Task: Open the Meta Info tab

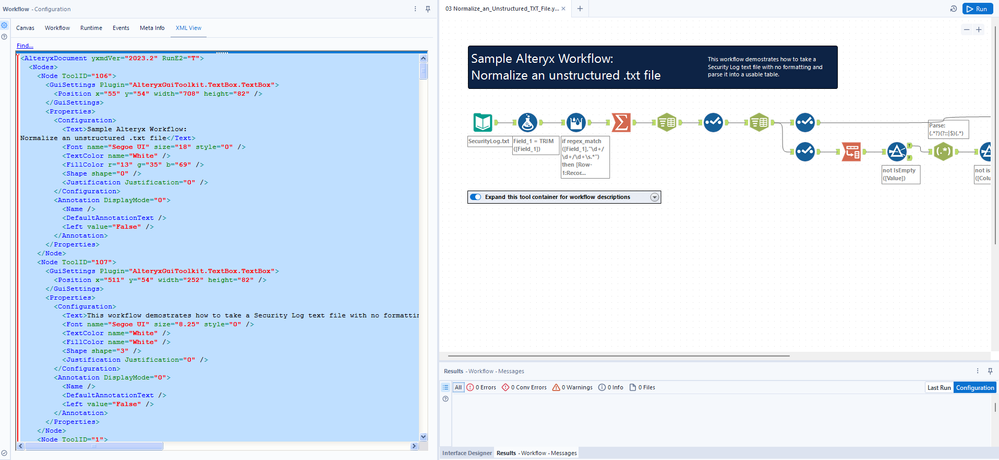Action: [x=152, y=28]
